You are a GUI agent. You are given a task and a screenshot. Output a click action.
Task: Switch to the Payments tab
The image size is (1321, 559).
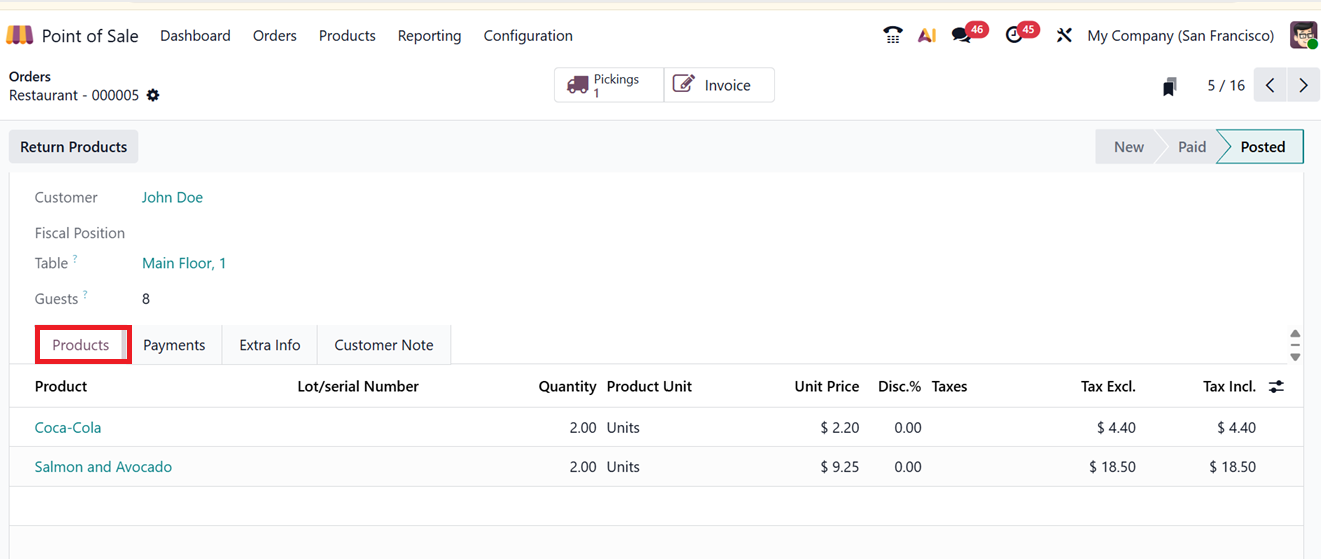[x=174, y=345]
